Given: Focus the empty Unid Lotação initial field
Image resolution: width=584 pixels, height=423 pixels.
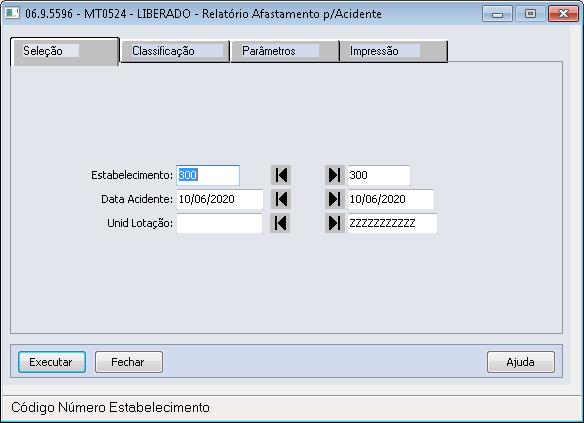Looking at the screenshot, I should click(x=219, y=223).
